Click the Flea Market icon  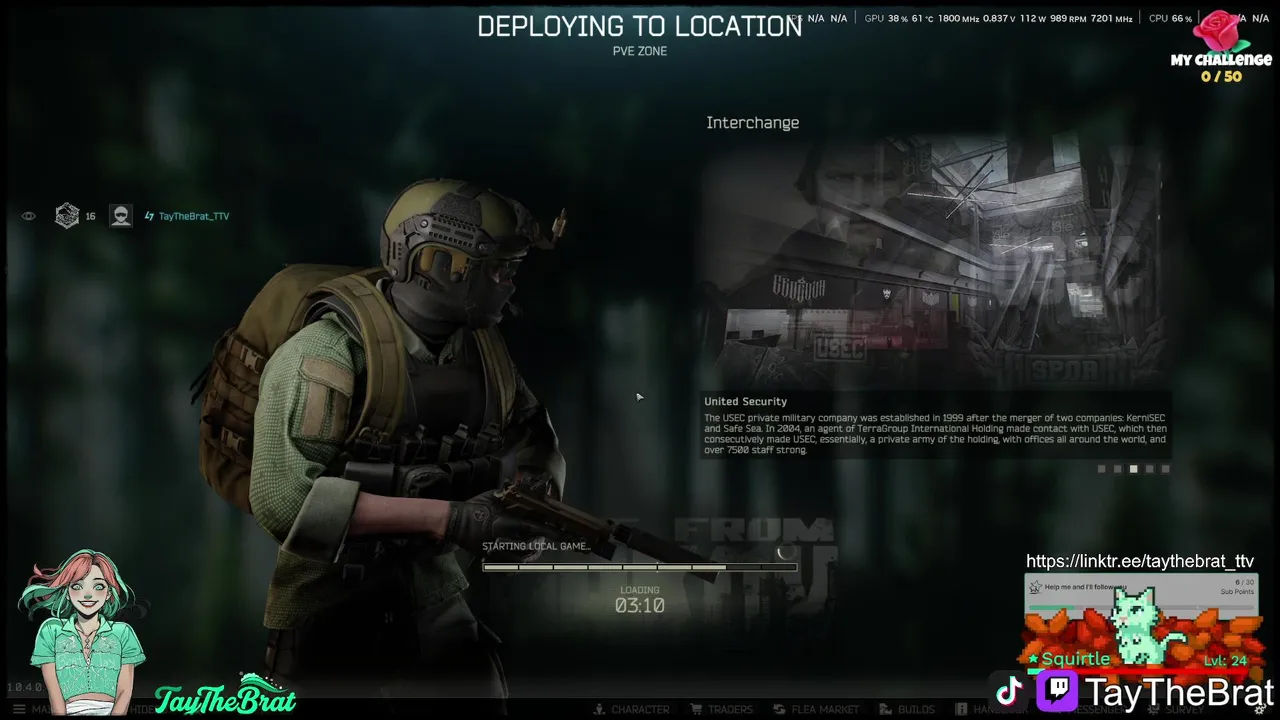(780, 709)
